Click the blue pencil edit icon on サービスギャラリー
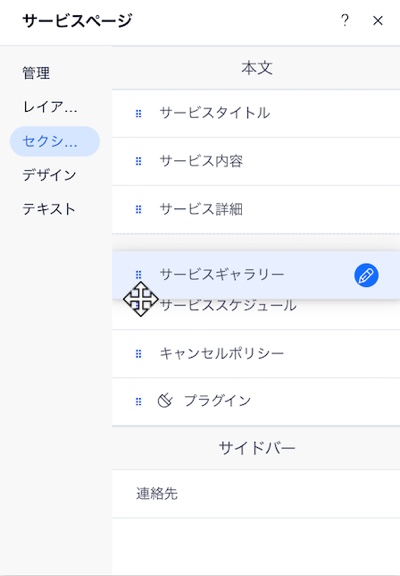This screenshot has height=576, width=400. pos(366,276)
